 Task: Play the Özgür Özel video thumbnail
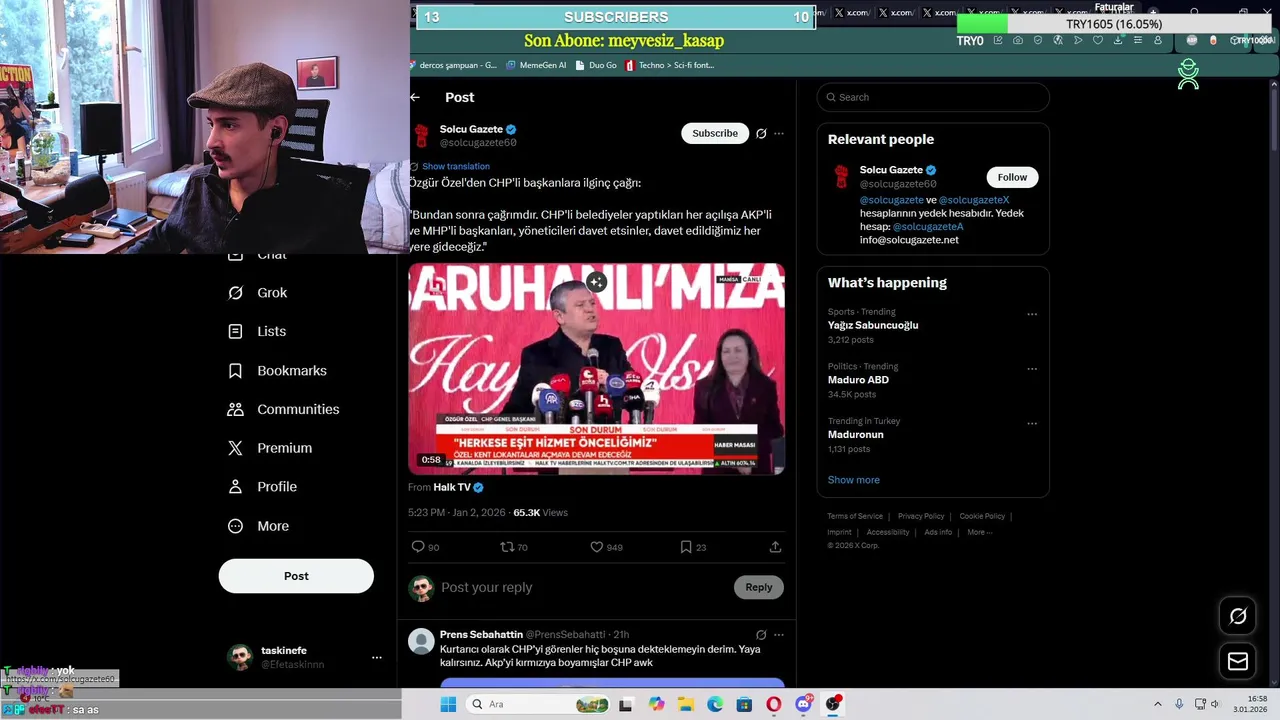click(x=596, y=369)
